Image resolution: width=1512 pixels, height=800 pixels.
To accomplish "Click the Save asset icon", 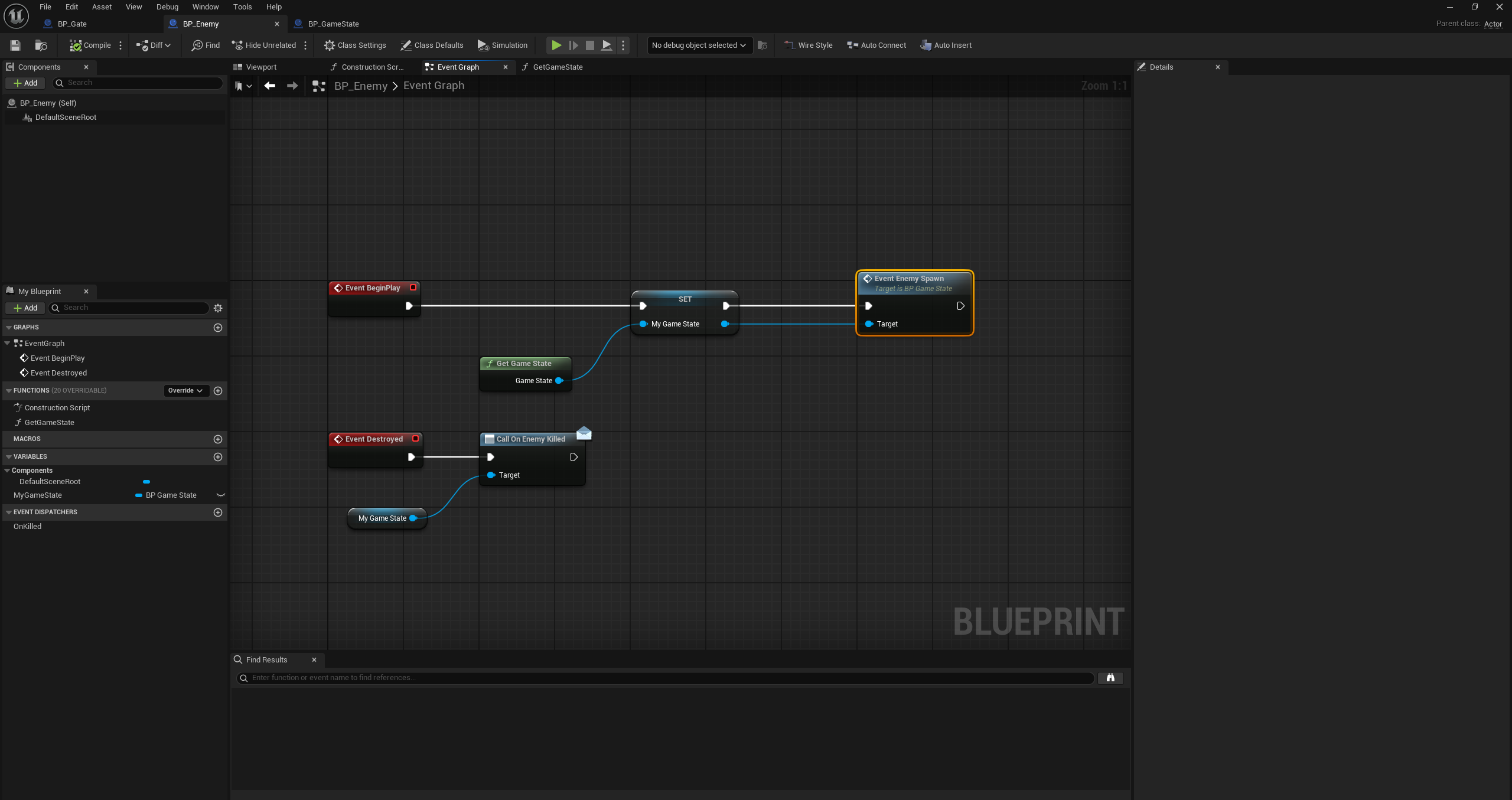I will pyautogui.click(x=15, y=45).
